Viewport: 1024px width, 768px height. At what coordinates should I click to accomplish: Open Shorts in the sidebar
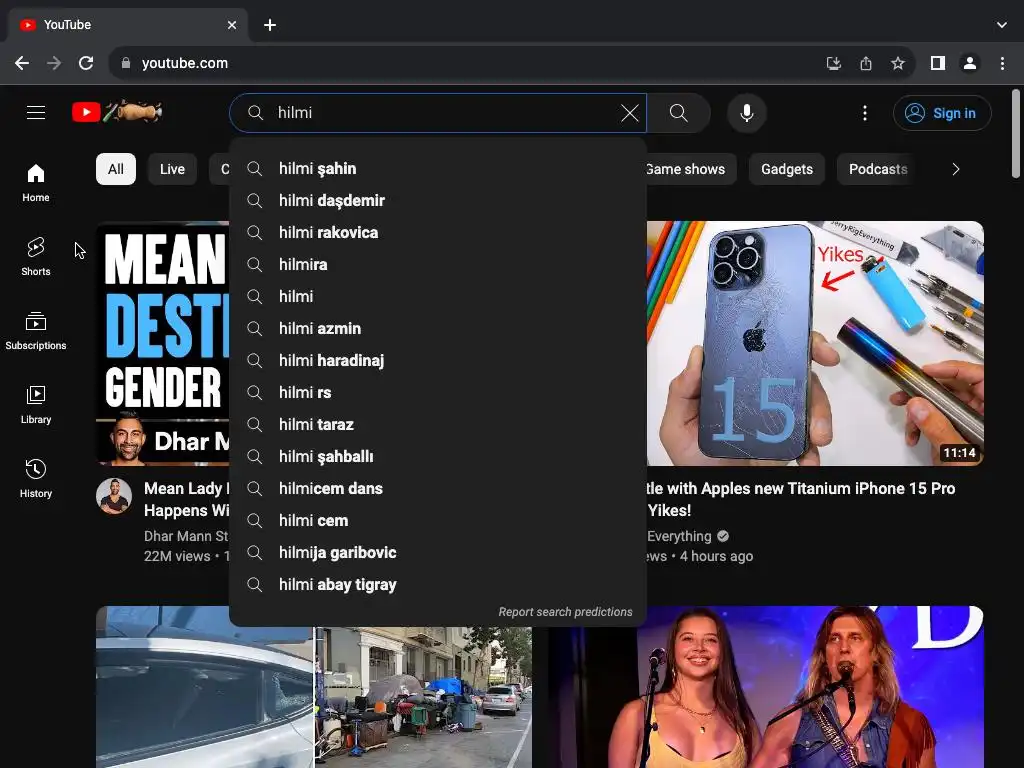pyautogui.click(x=36, y=257)
